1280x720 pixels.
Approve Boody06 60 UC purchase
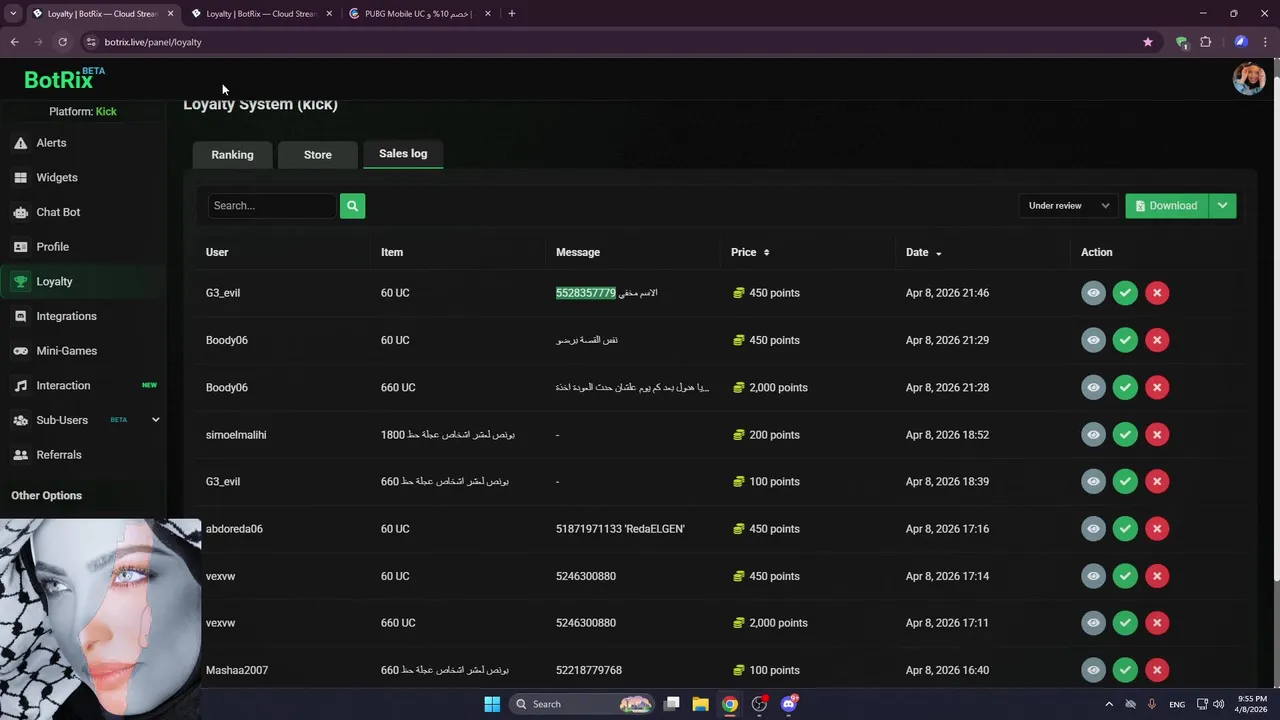1125,340
